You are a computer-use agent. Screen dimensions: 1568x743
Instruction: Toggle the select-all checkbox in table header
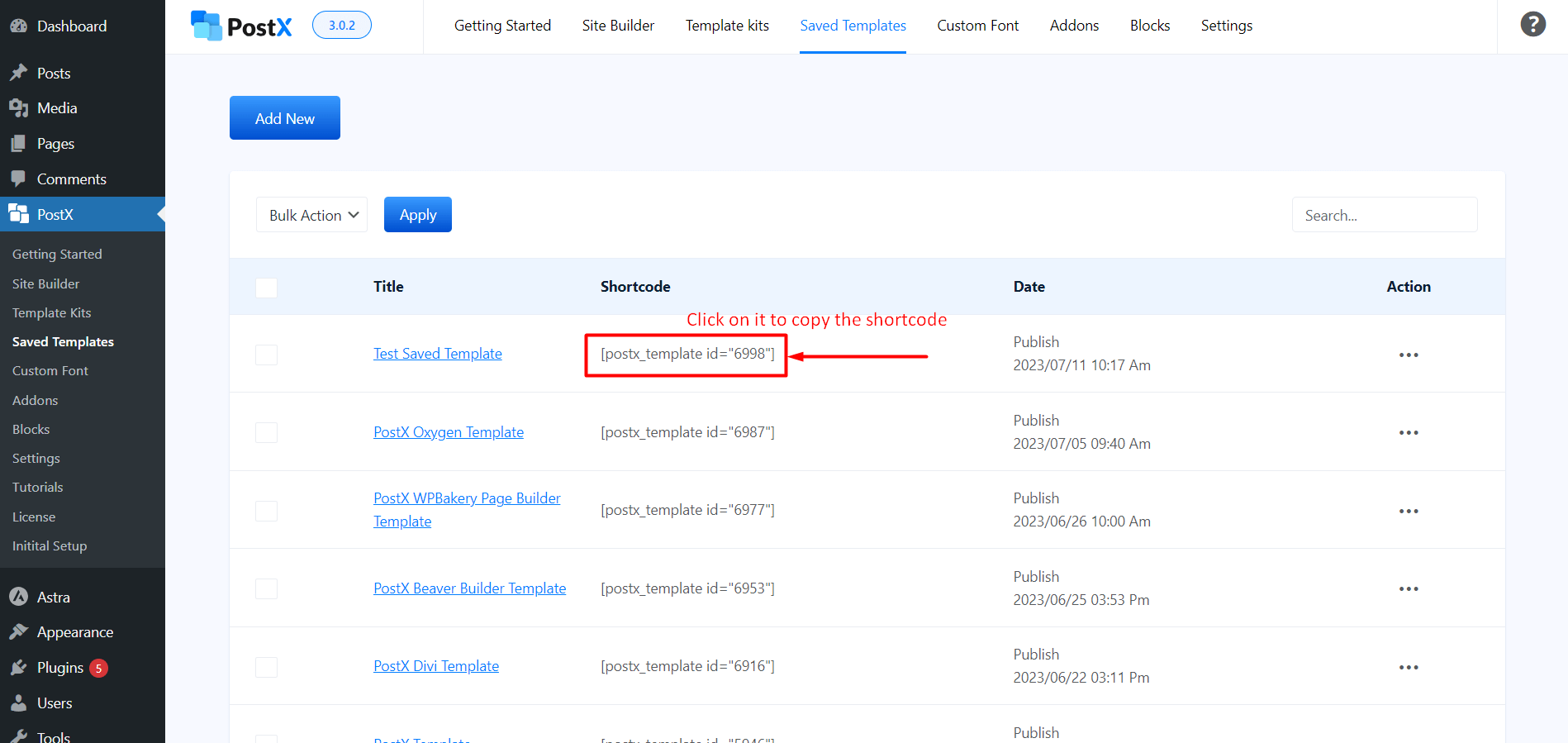[266, 288]
